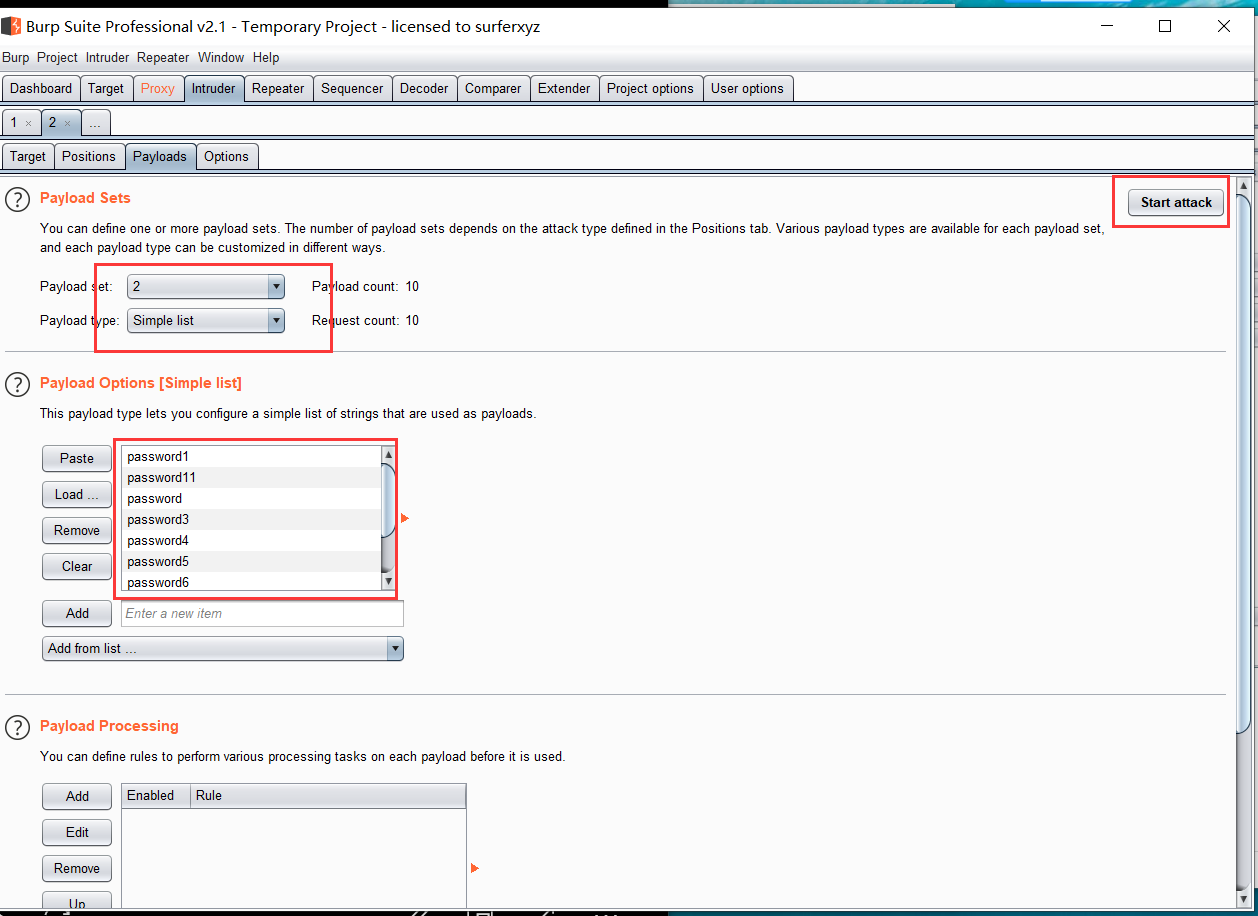Open the Payload set dropdown
This screenshot has height=916, width=1258.
pos(206,287)
